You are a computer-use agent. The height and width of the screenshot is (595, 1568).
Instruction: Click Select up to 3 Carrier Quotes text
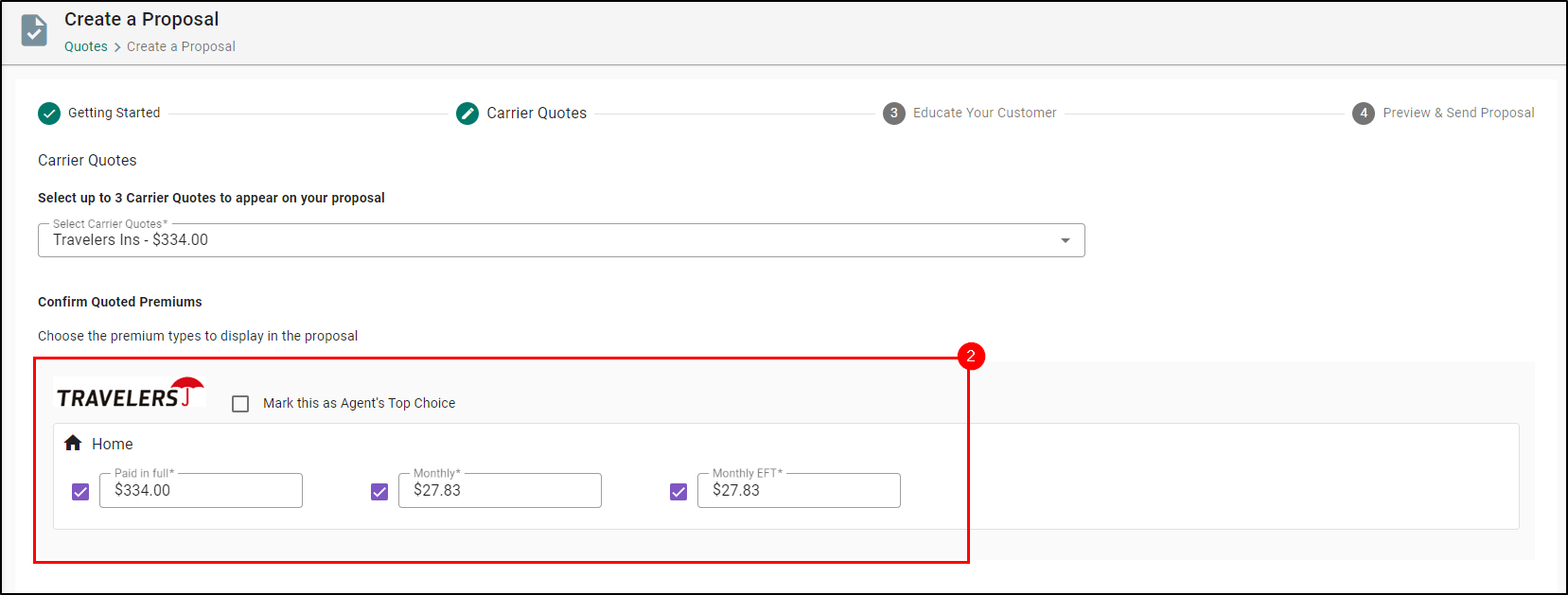[211, 198]
